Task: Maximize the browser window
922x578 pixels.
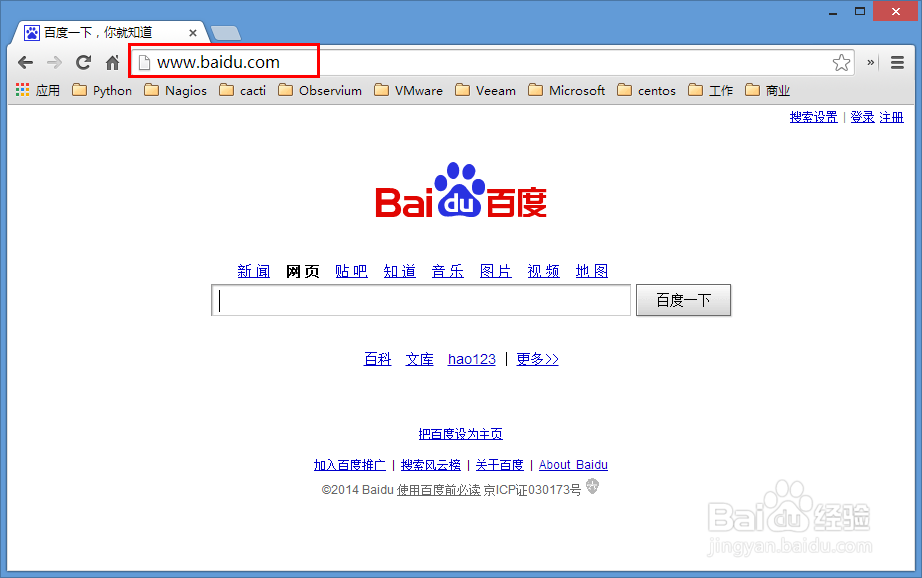Action: tap(860, 11)
